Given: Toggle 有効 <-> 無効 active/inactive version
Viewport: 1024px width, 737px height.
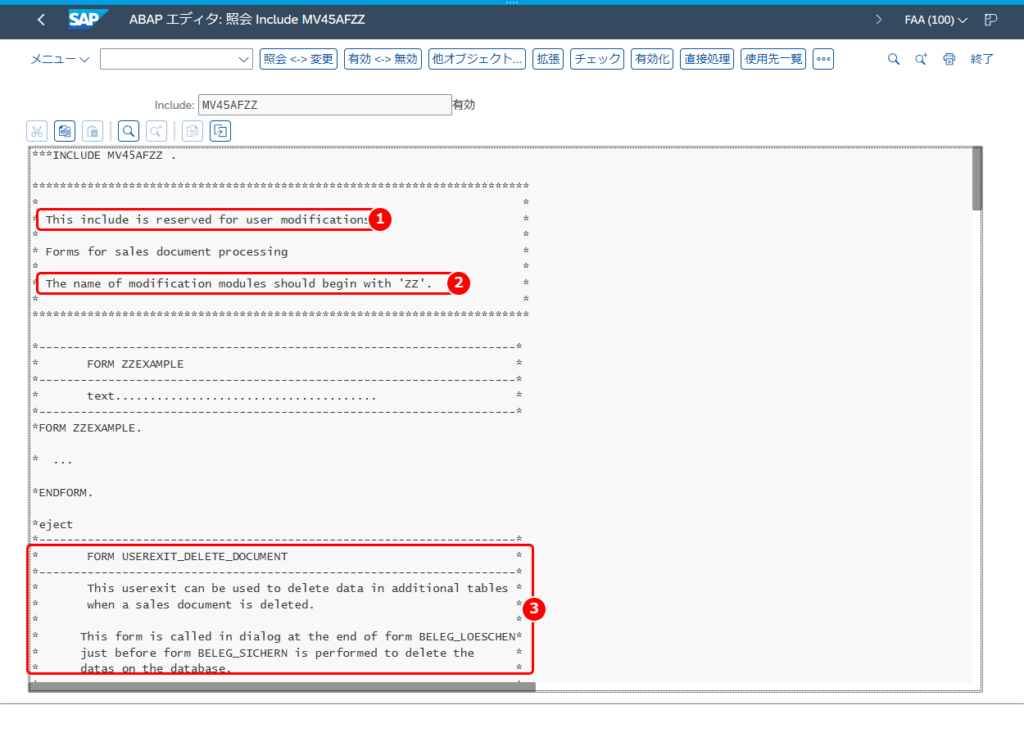Looking at the screenshot, I should tap(383, 59).
